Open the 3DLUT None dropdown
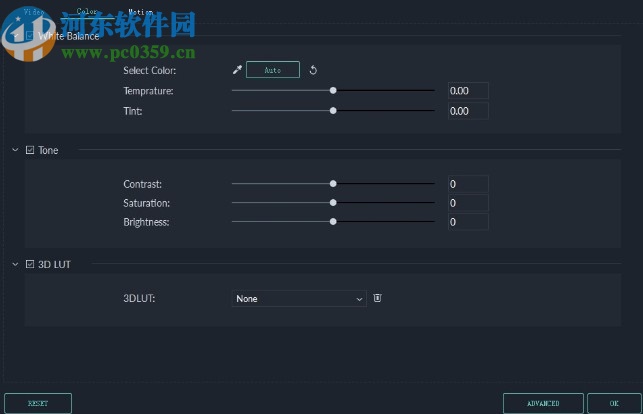 tap(299, 299)
